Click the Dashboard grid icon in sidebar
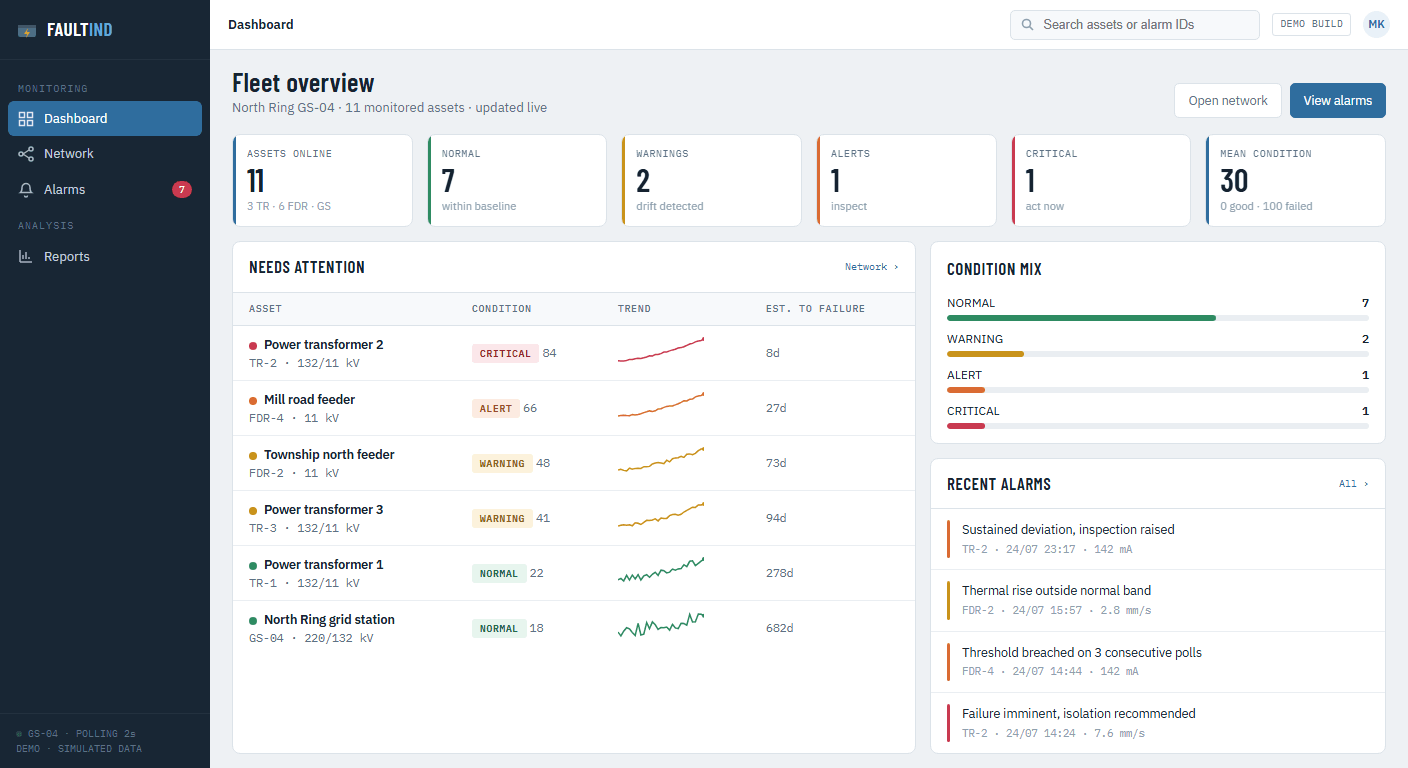1408x768 pixels. coord(26,118)
